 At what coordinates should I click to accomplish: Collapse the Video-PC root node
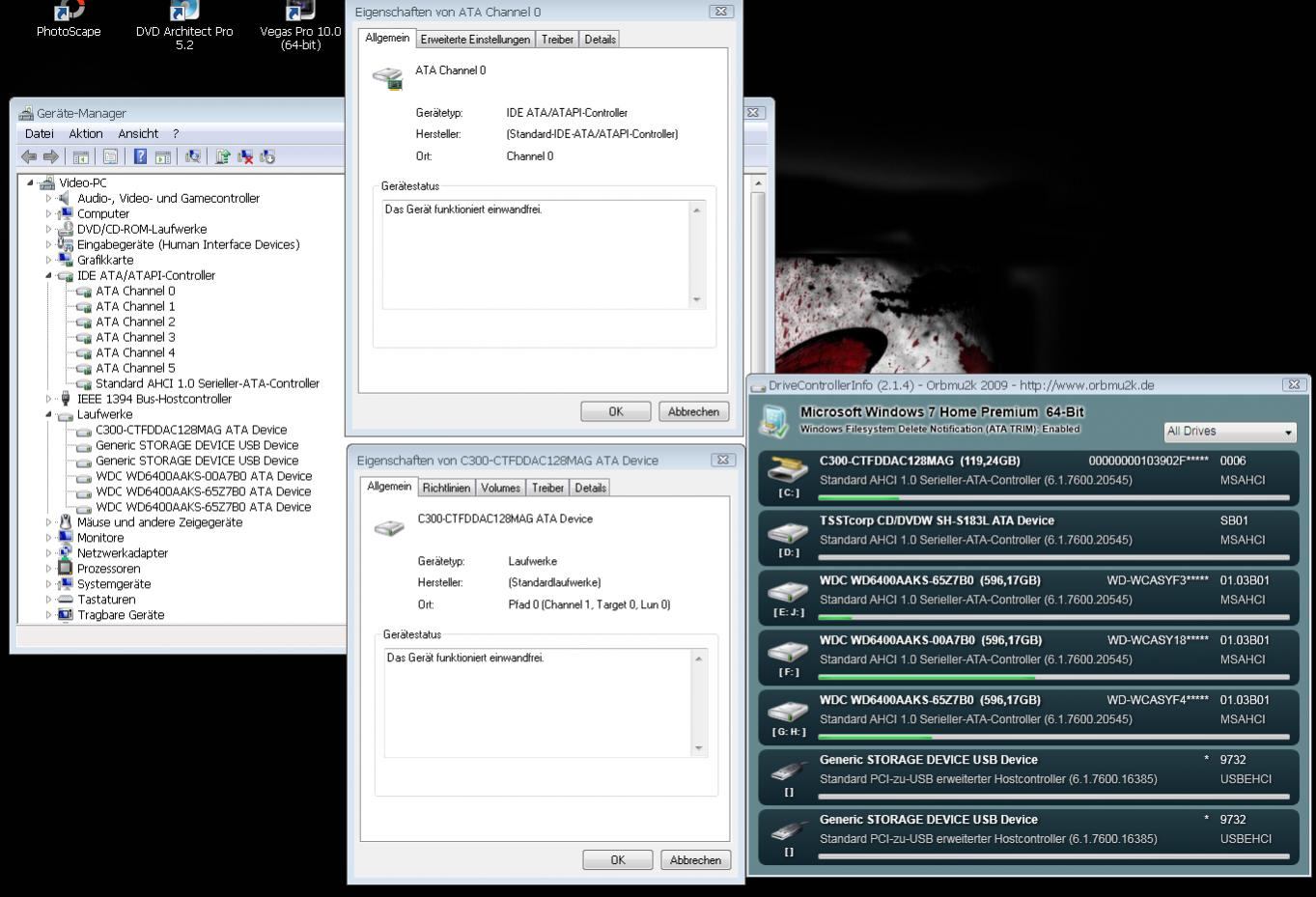tap(30, 182)
